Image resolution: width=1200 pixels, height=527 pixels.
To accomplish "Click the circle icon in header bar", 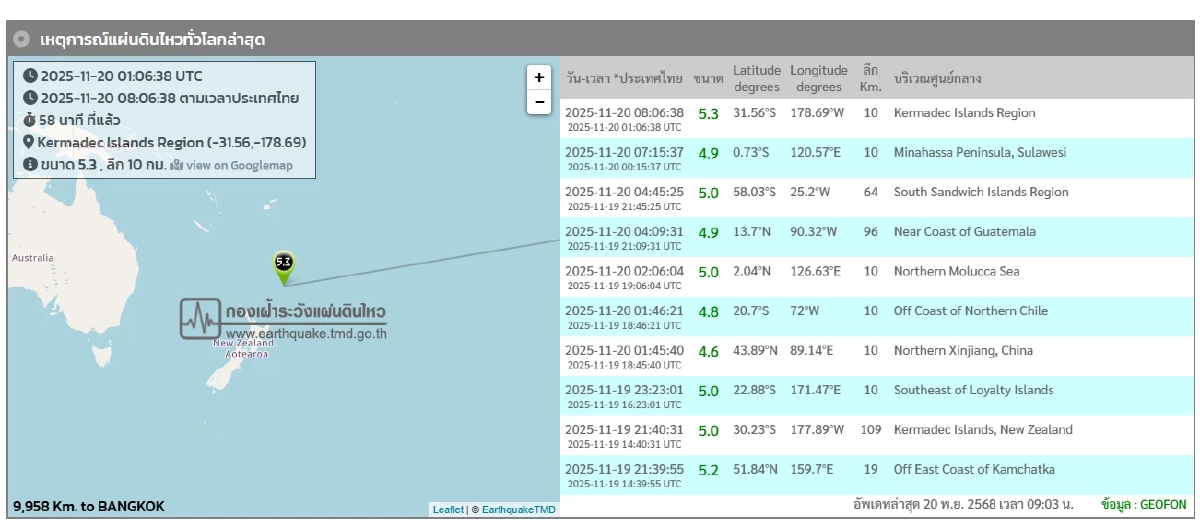I will coord(21,40).
